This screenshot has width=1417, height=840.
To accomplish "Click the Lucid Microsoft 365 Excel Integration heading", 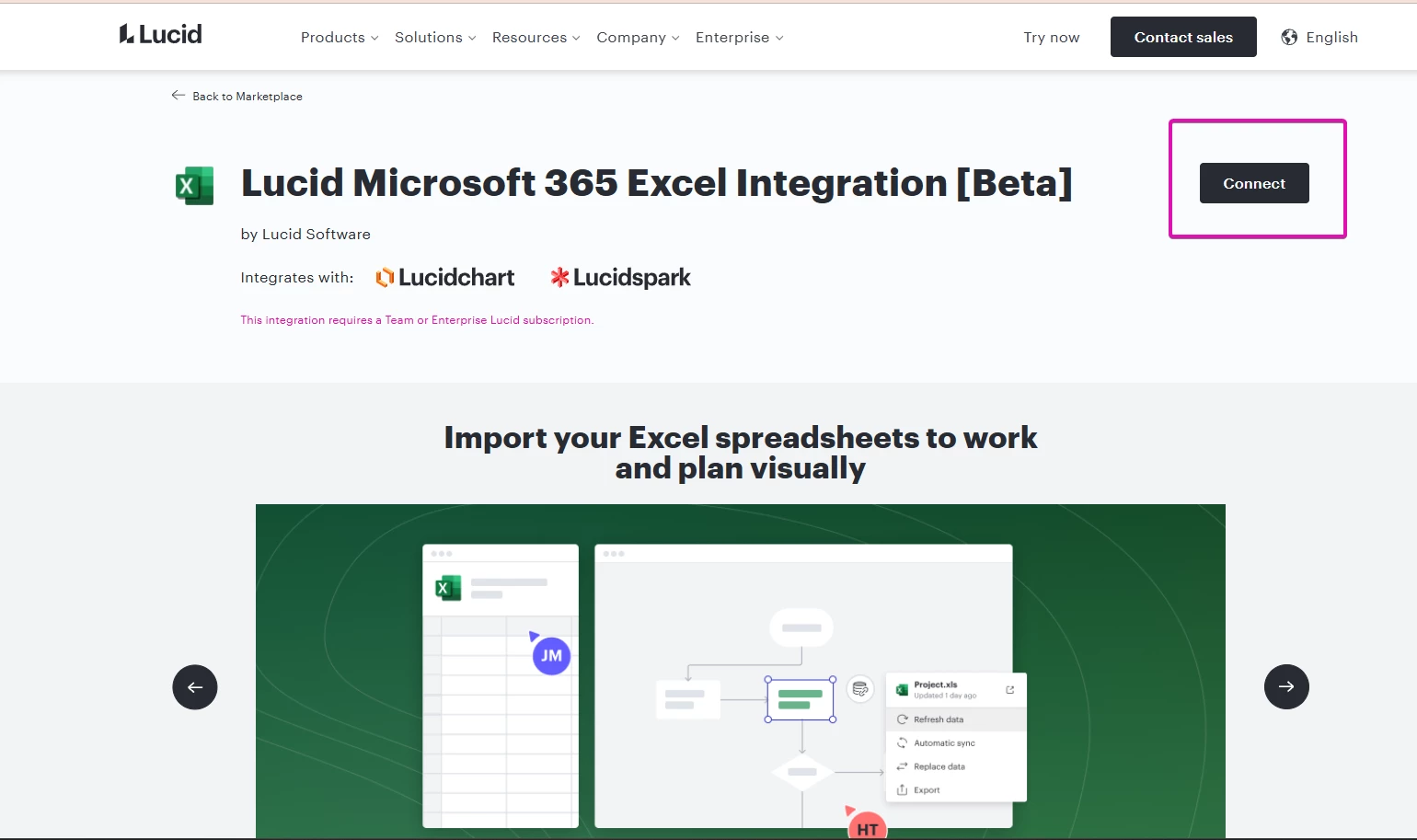I will (x=657, y=183).
